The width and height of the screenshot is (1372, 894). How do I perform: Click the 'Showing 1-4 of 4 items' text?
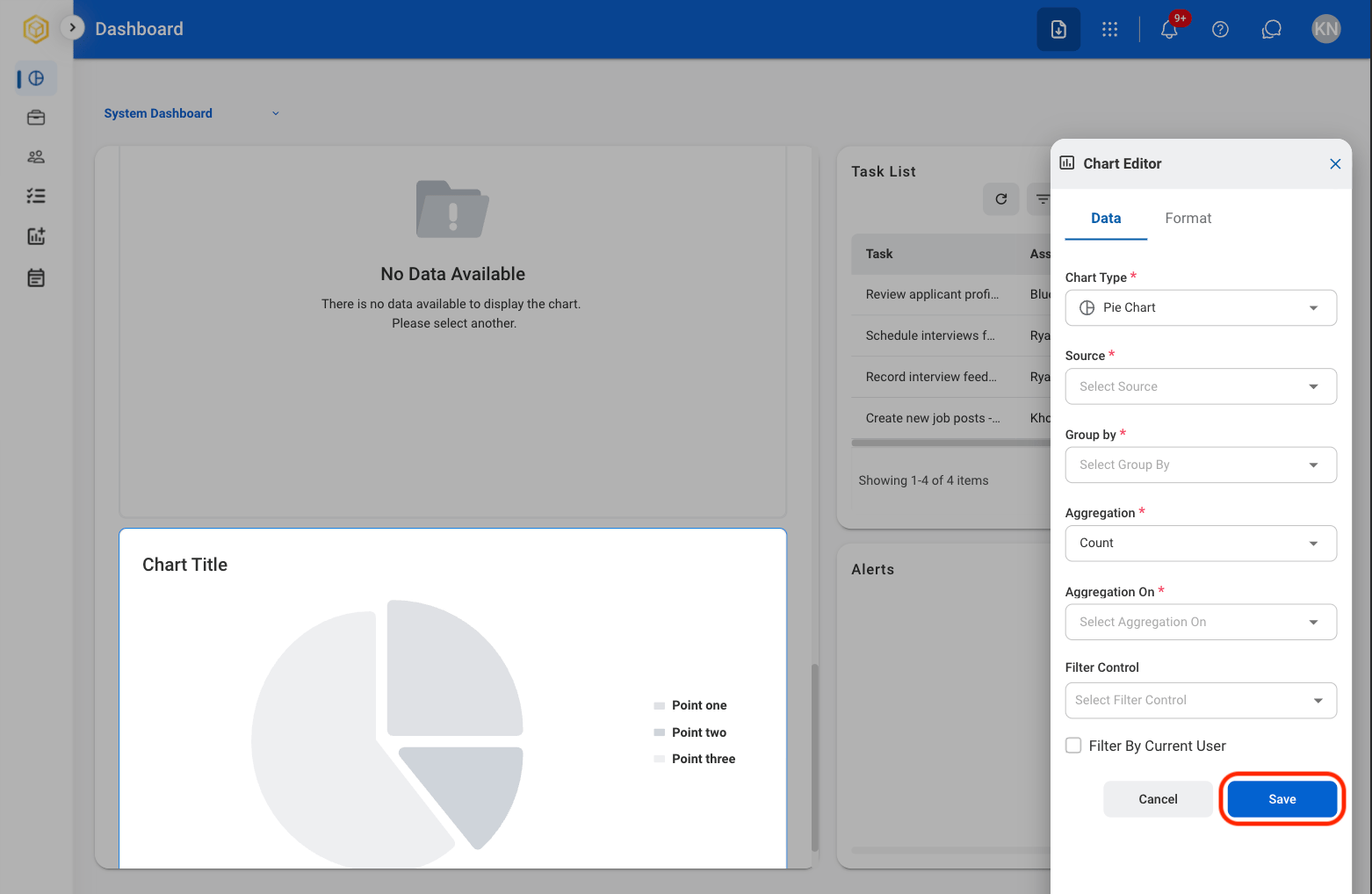point(923,480)
